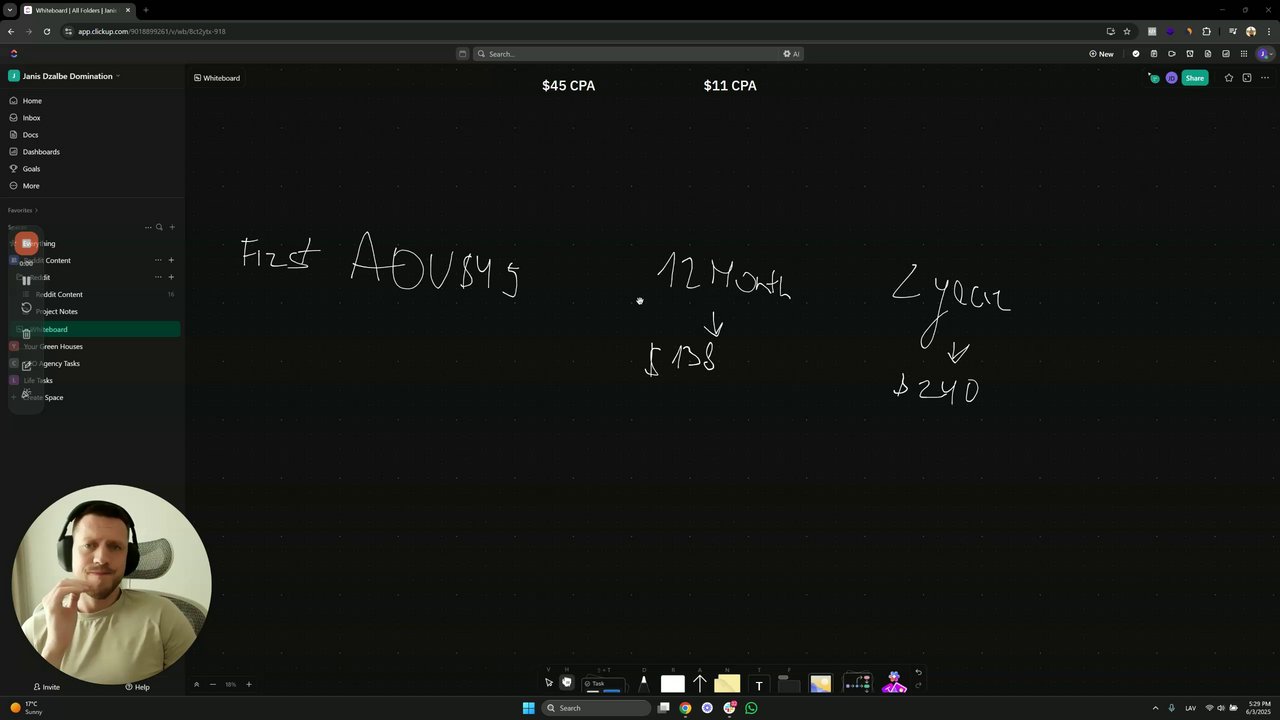Select the frame tool
Image resolution: width=1280 pixels, height=720 pixels.
click(789, 684)
